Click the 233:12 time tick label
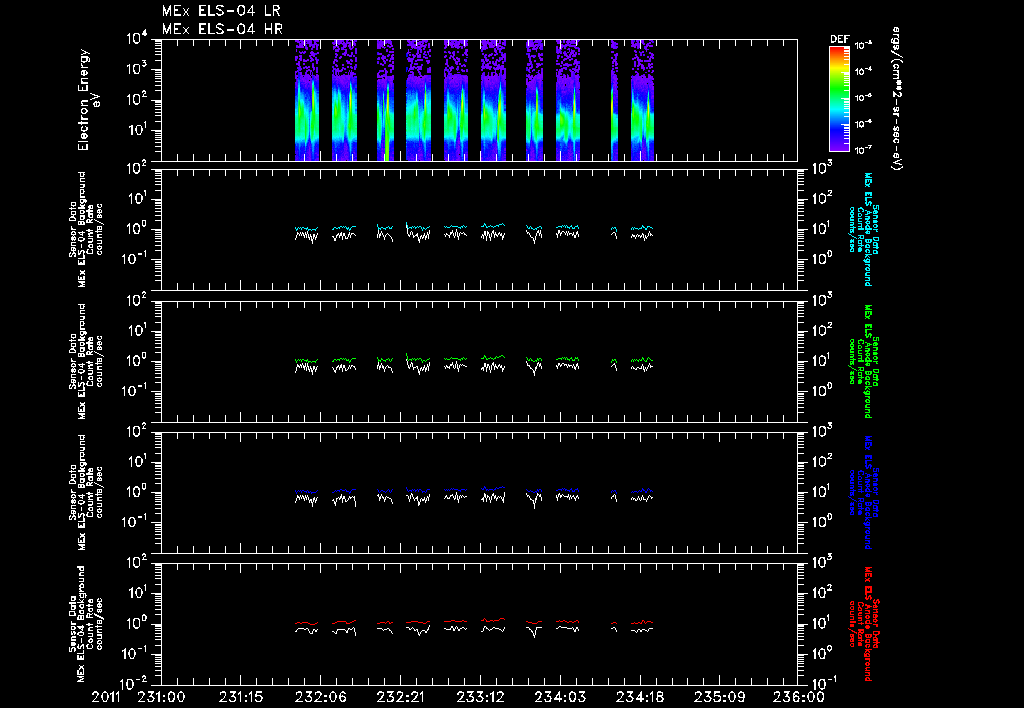The width and height of the screenshot is (1024, 708). 479,697
